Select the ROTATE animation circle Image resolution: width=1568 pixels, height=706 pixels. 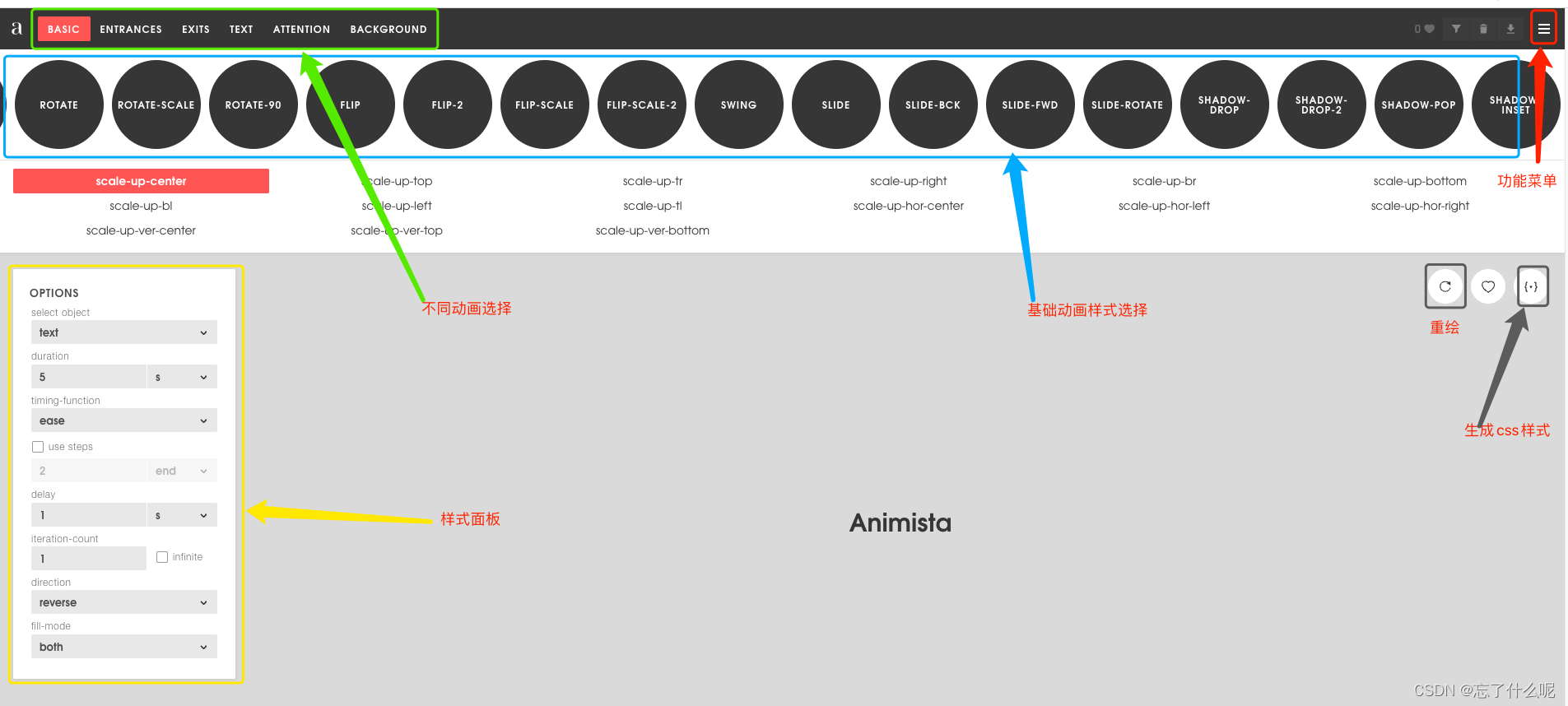tap(59, 105)
